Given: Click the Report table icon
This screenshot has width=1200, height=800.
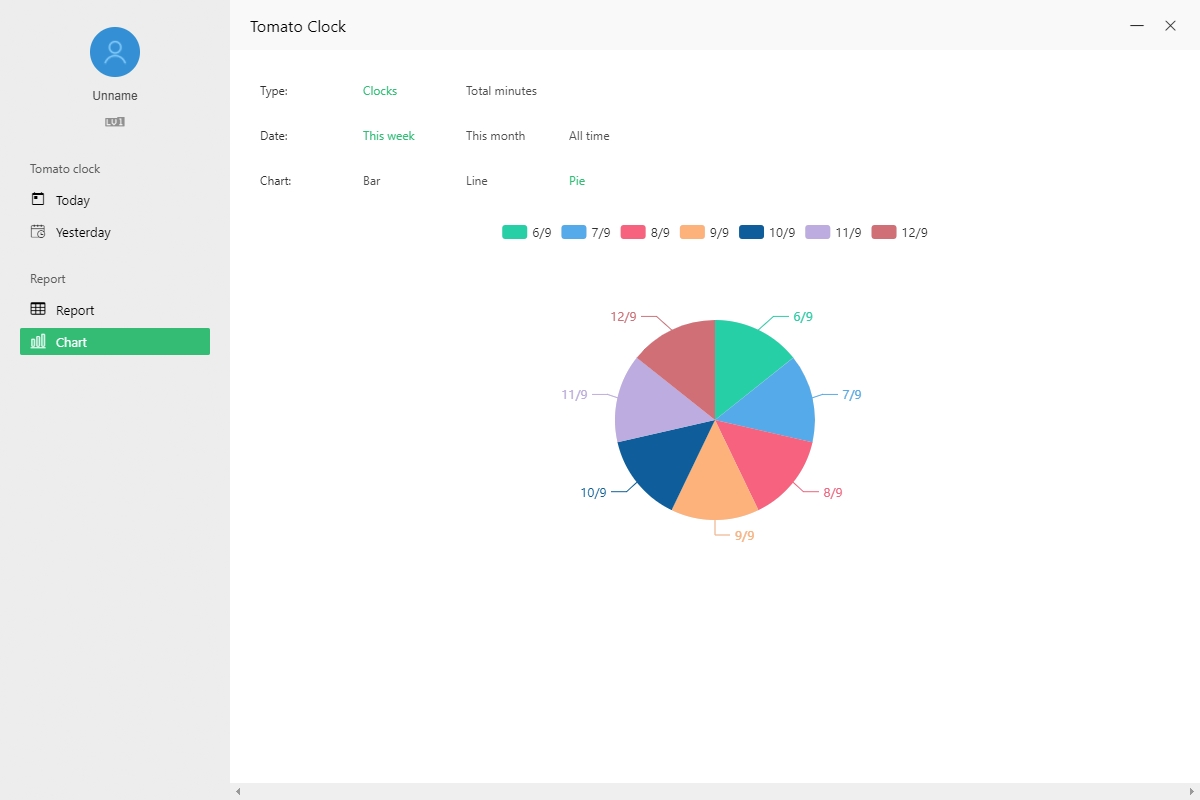Looking at the screenshot, I should (38, 309).
